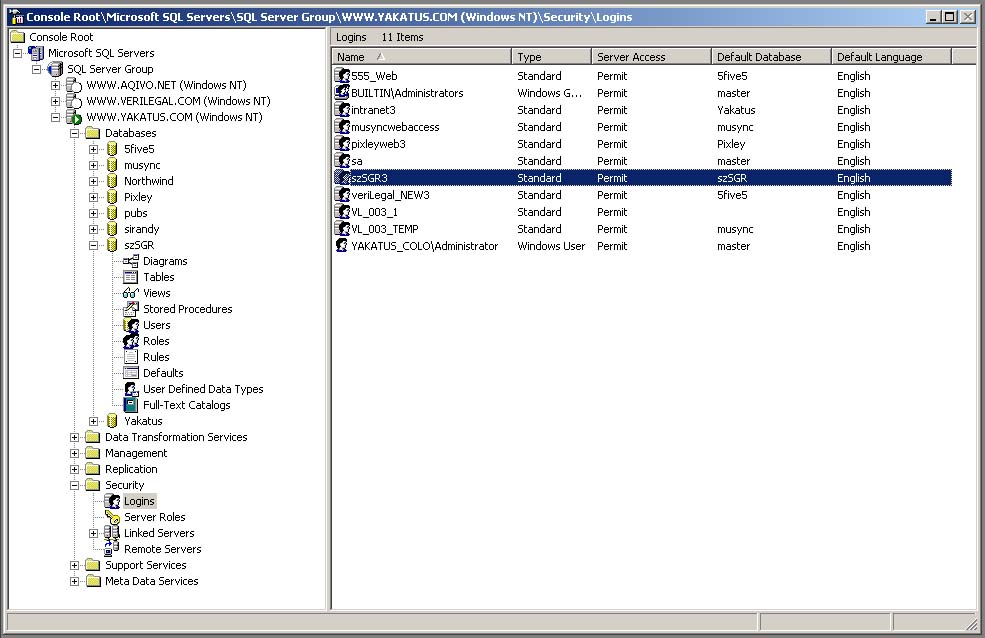Click the Logins icon in Security
The image size is (985, 638).
point(112,501)
